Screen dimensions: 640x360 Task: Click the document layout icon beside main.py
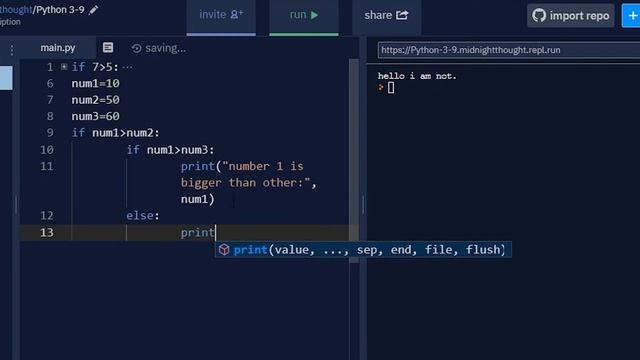108,48
